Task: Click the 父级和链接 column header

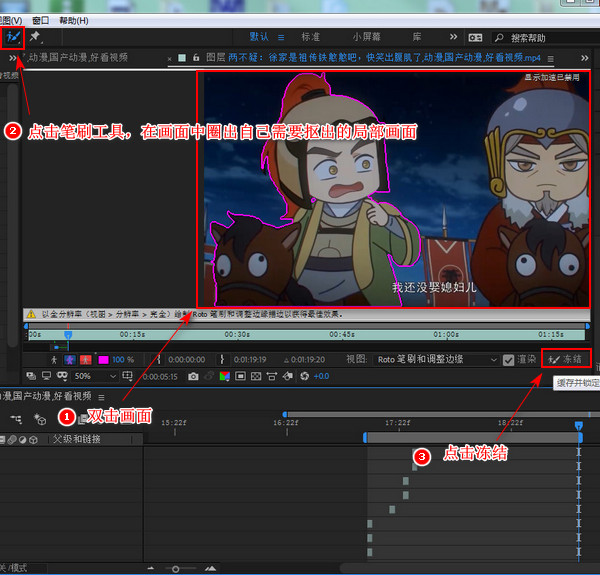Action: click(77, 439)
